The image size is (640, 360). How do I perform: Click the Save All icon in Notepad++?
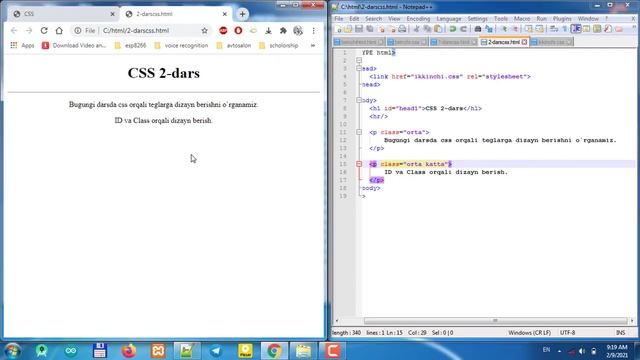370,29
